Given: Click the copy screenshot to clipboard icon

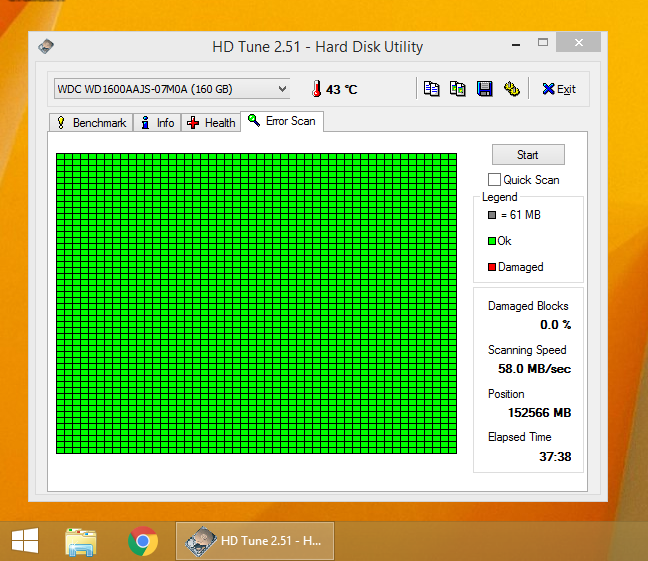Looking at the screenshot, I should coord(457,88).
